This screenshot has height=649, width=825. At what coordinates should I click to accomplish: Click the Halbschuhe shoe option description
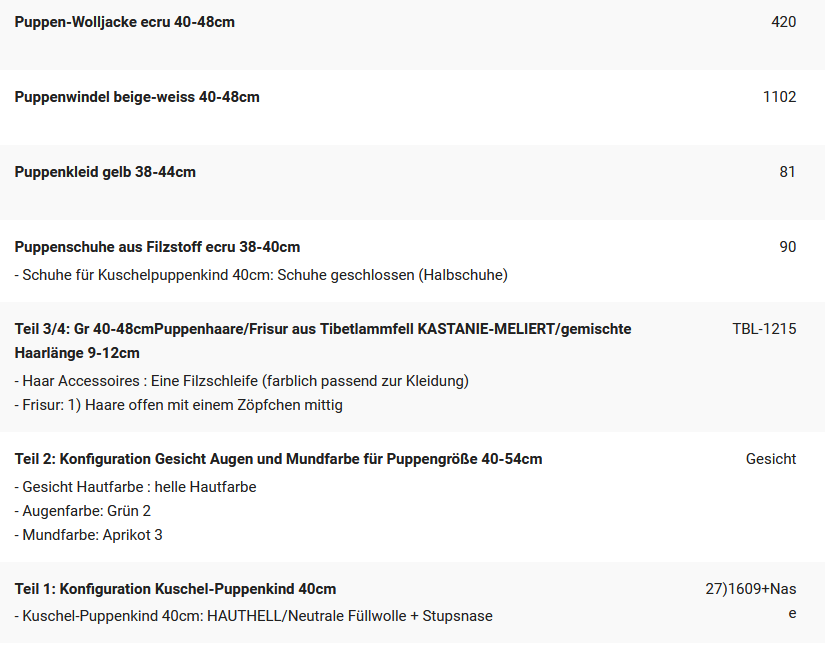point(261,275)
